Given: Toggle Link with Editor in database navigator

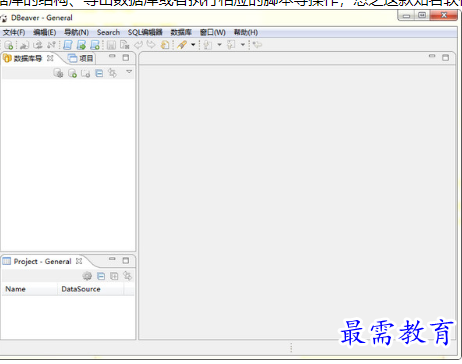Looking at the screenshot, I should coord(113,73).
